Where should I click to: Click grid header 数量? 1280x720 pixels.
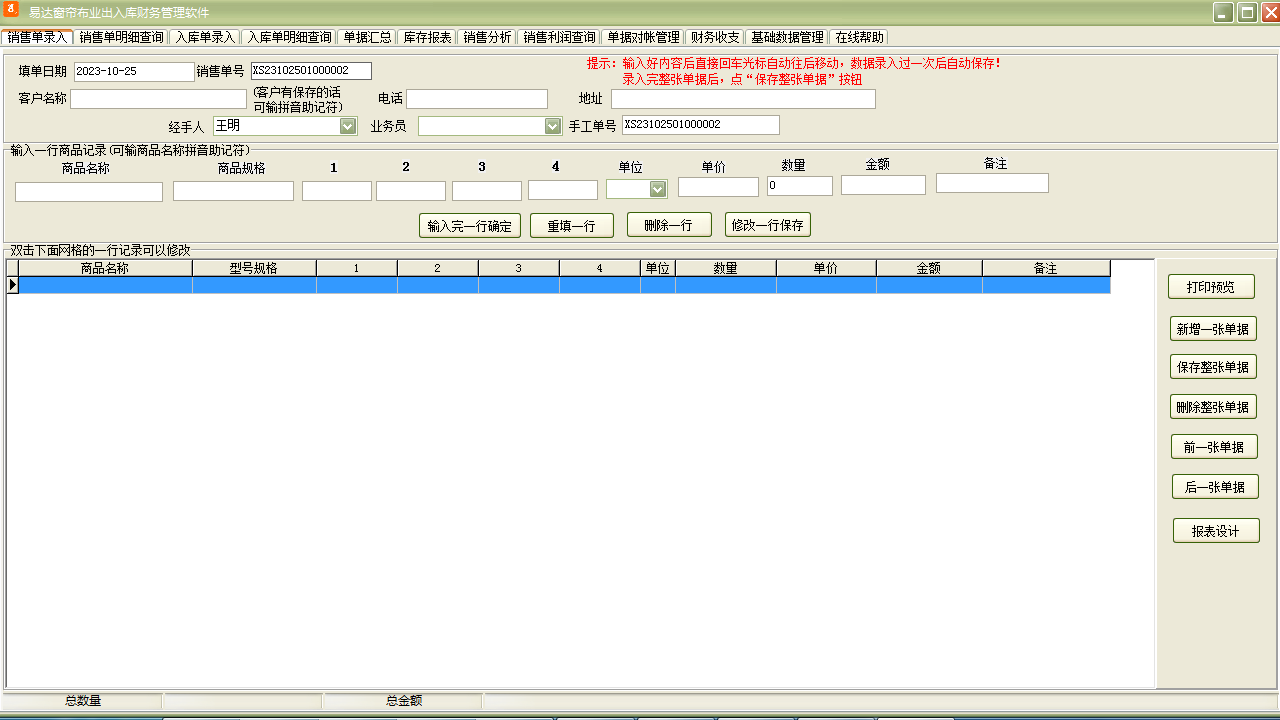click(x=726, y=268)
